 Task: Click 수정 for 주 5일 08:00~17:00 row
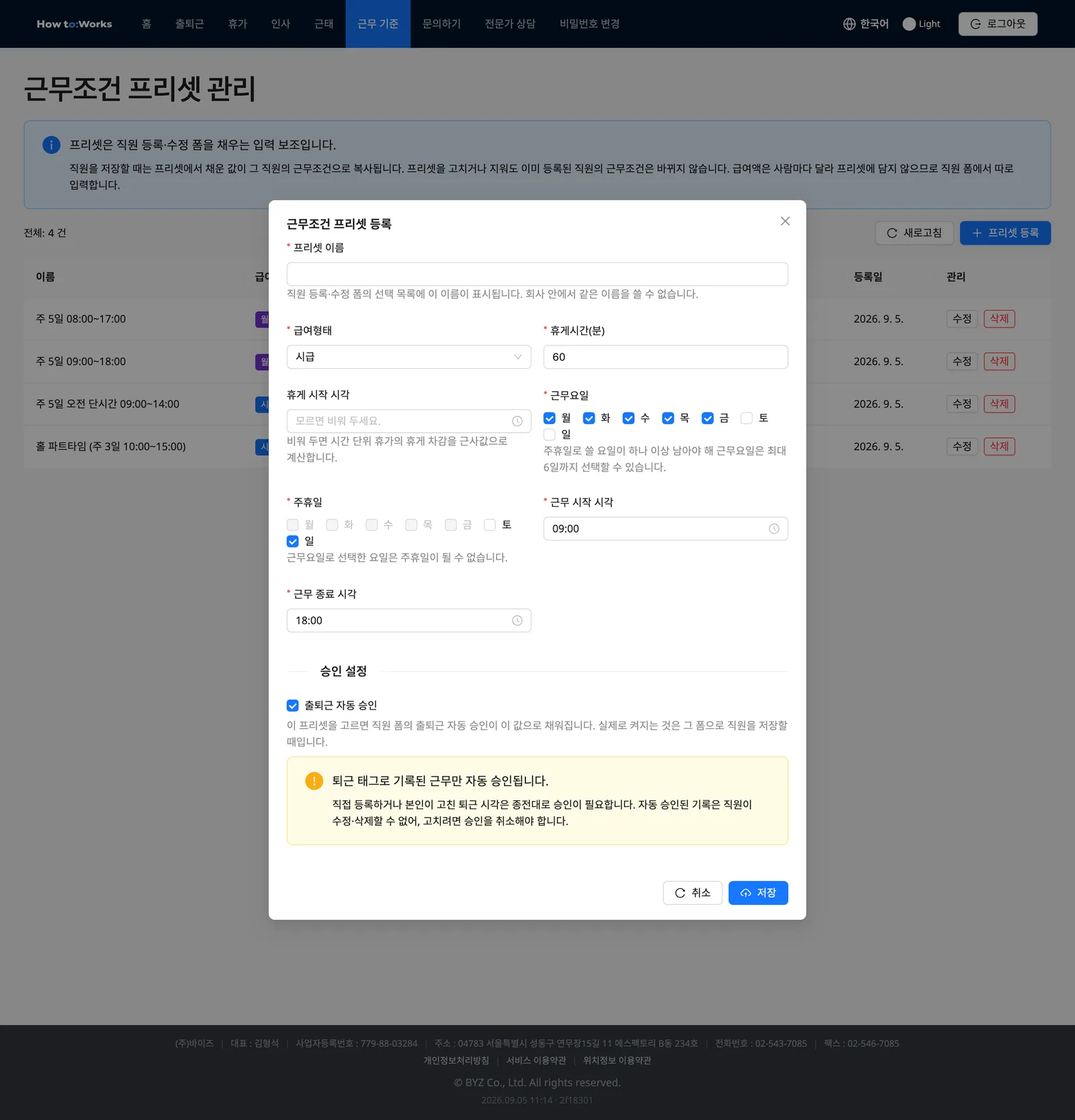coord(961,319)
